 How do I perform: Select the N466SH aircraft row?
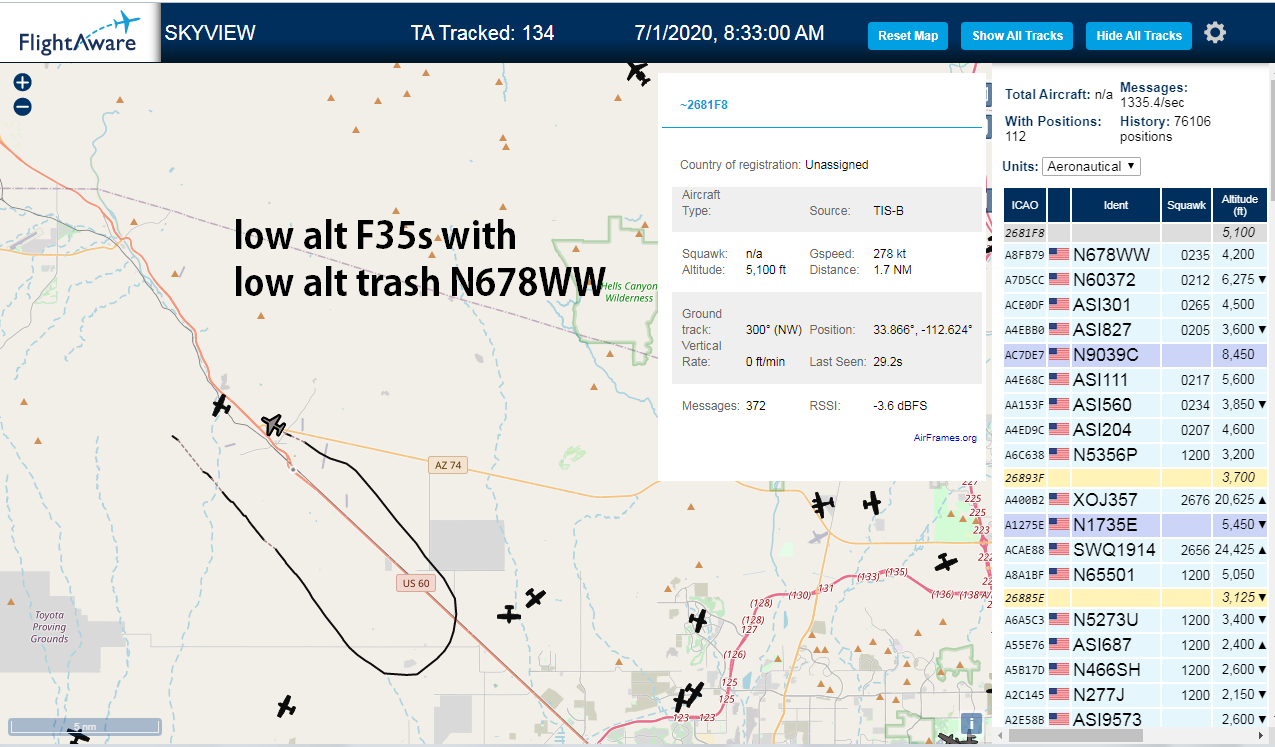[1137, 670]
